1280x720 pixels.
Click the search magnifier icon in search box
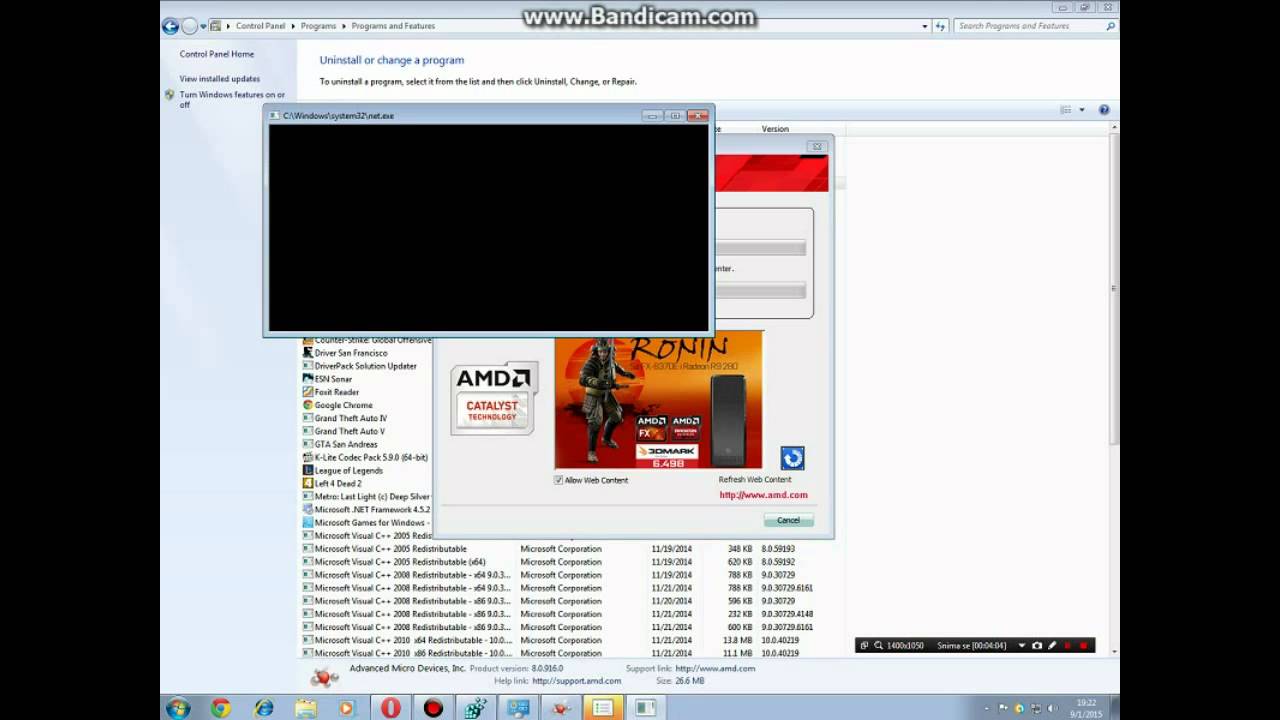point(1110,26)
